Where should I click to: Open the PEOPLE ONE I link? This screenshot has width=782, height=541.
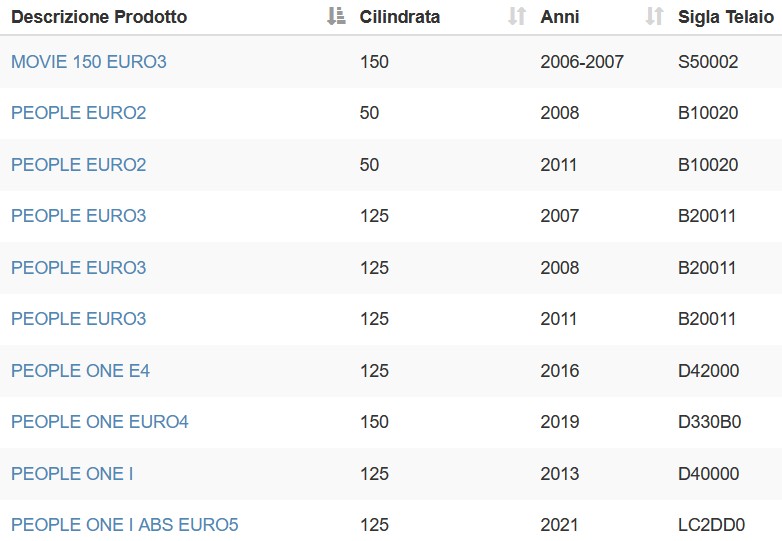[72, 474]
